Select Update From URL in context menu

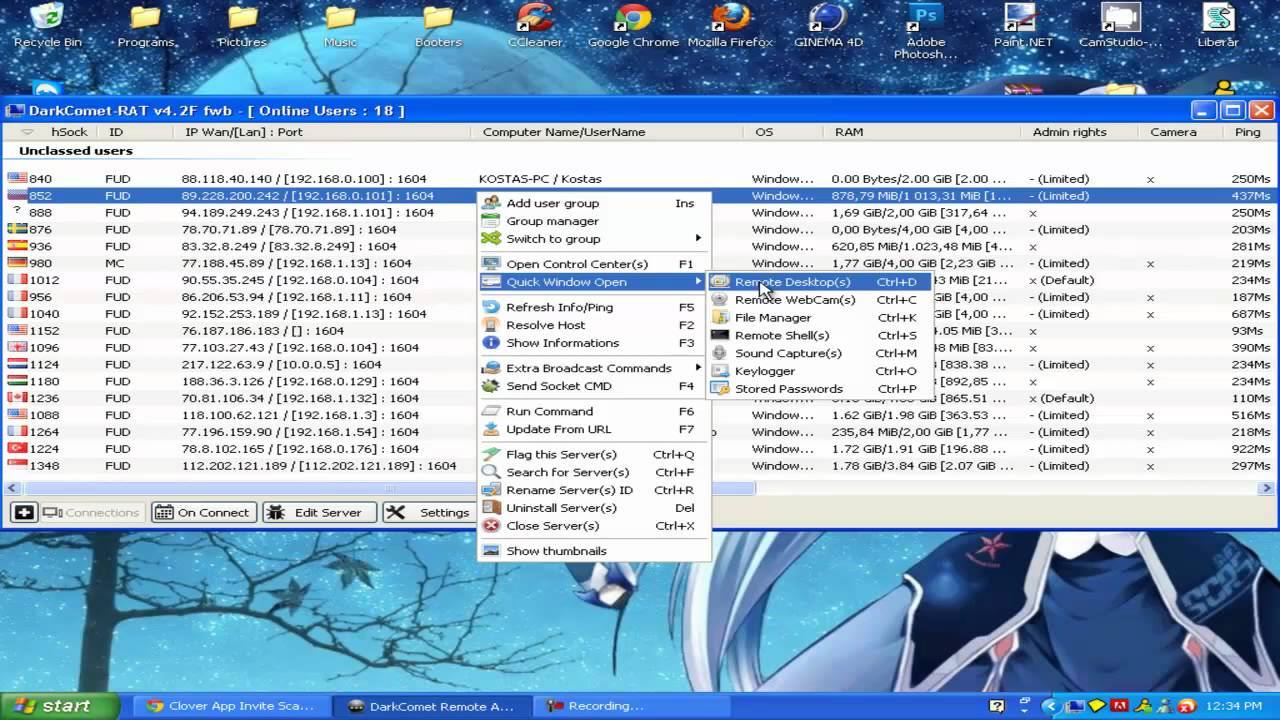click(592, 429)
